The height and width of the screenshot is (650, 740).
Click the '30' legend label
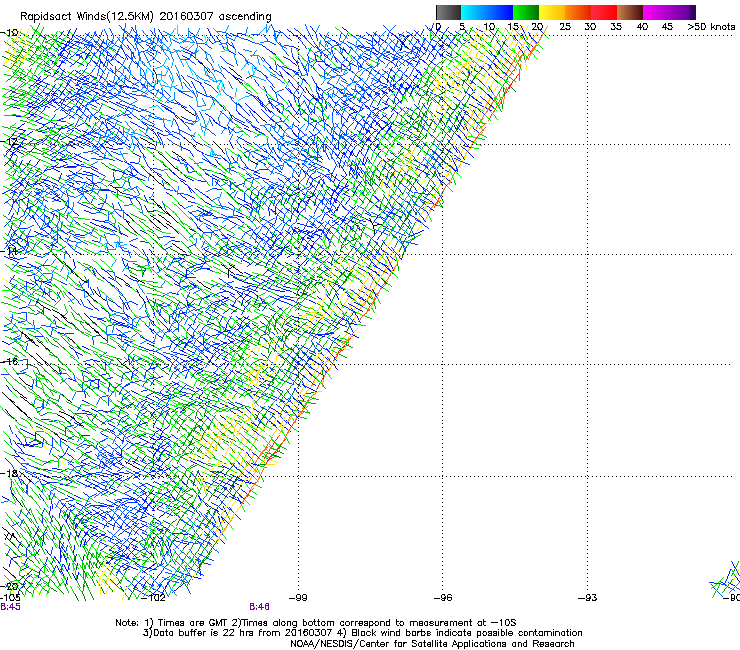[590, 27]
